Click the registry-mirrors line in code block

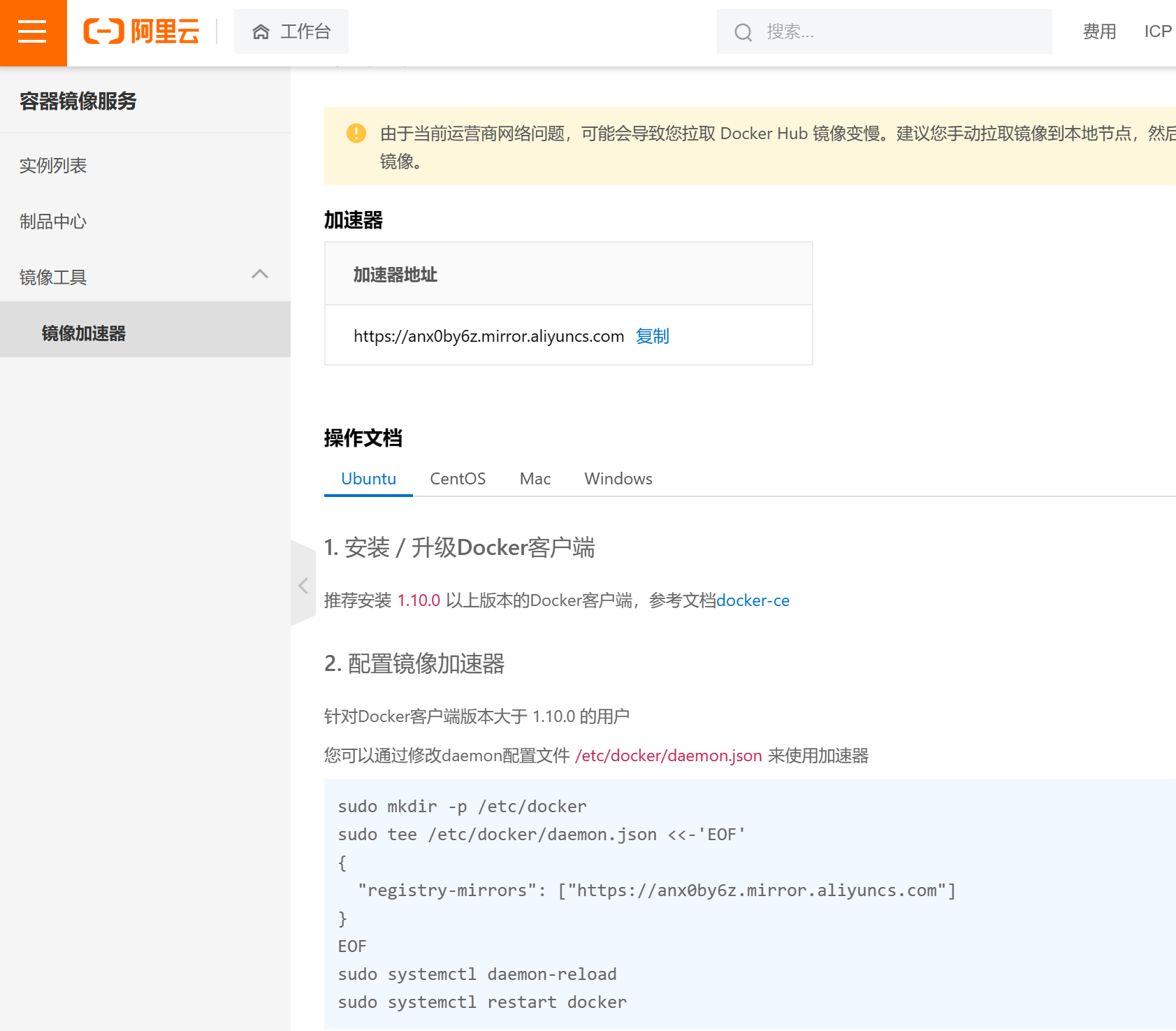click(657, 891)
